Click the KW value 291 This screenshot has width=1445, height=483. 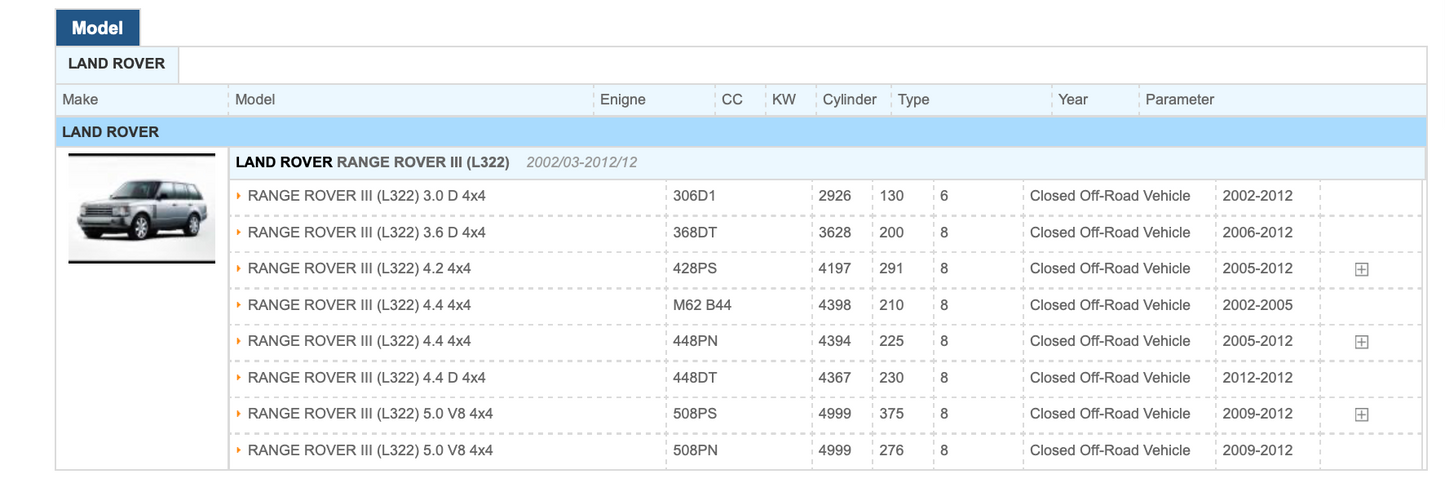pyautogui.click(x=892, y=268)
